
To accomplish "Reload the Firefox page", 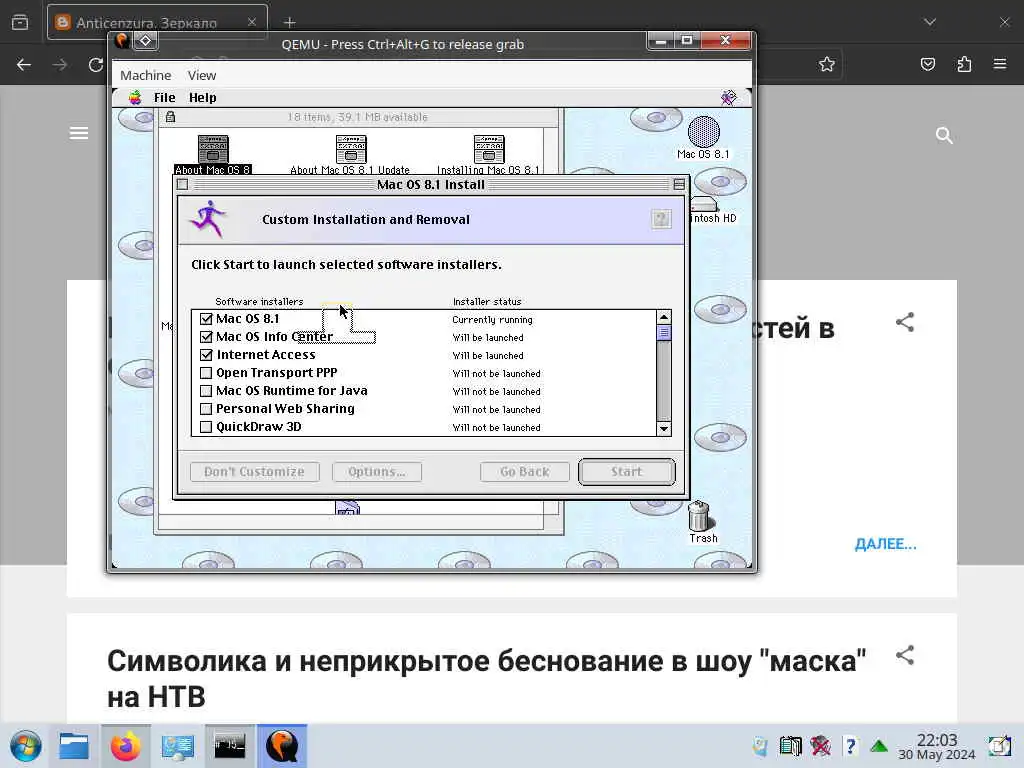I will pos(96,64).
